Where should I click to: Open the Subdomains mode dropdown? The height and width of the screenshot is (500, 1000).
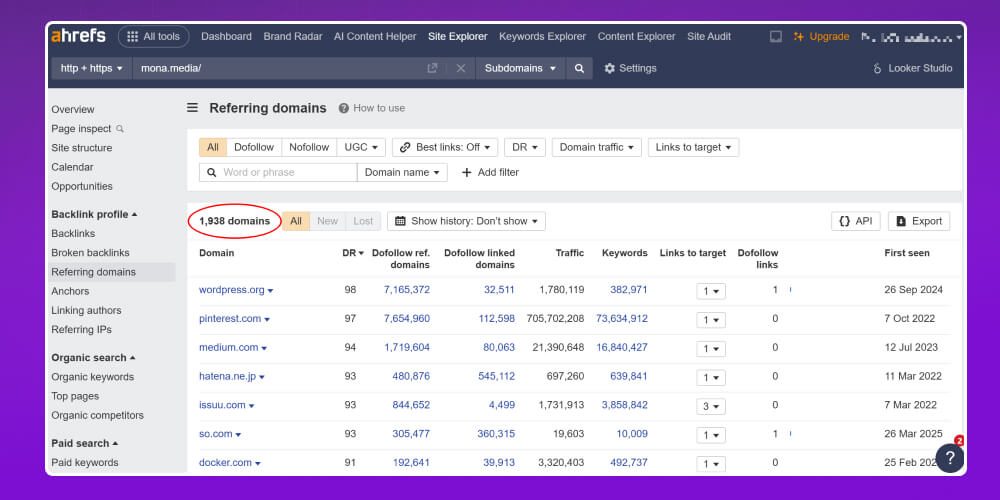pos(520,68)
